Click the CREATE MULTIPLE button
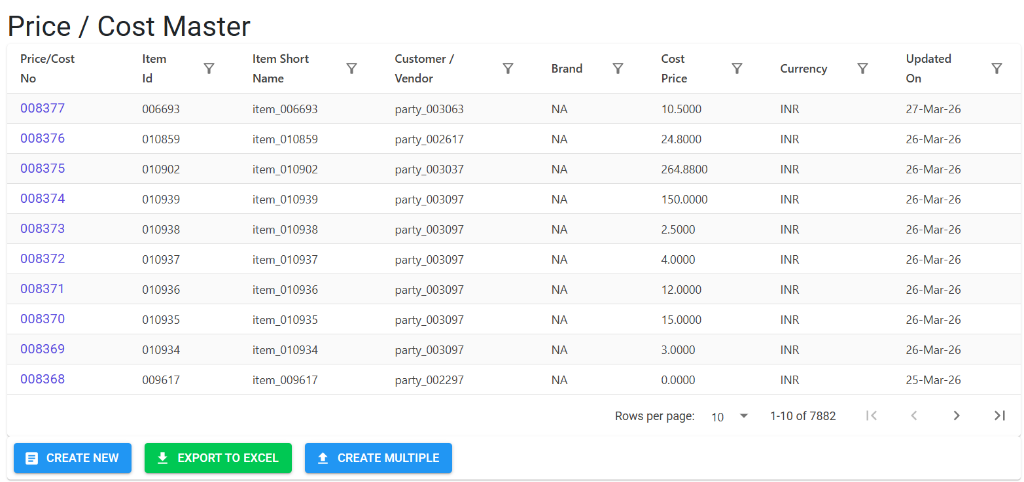The image size is (1024, 482). (x=378, y=458)
